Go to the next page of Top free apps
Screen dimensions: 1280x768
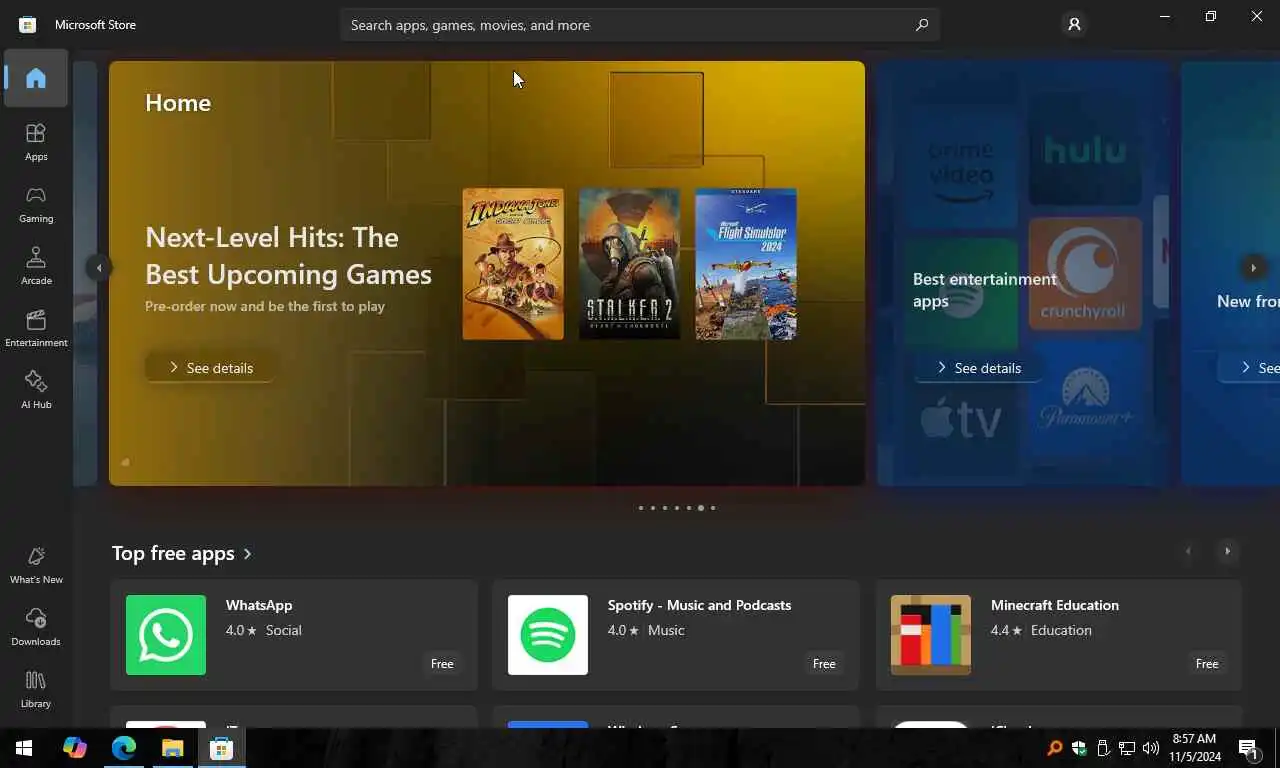tap(1228, 551)
